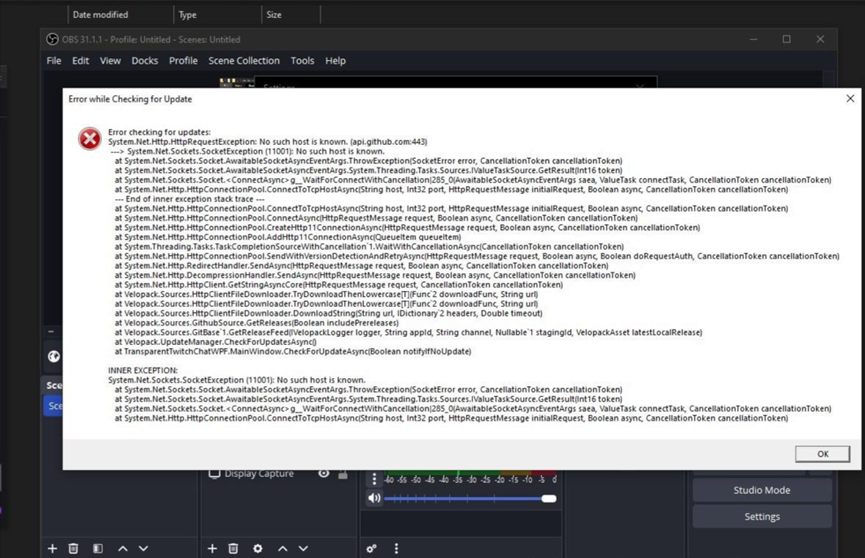Open the View menu in OBS
865x558 pixels.
tap(110, 61)
